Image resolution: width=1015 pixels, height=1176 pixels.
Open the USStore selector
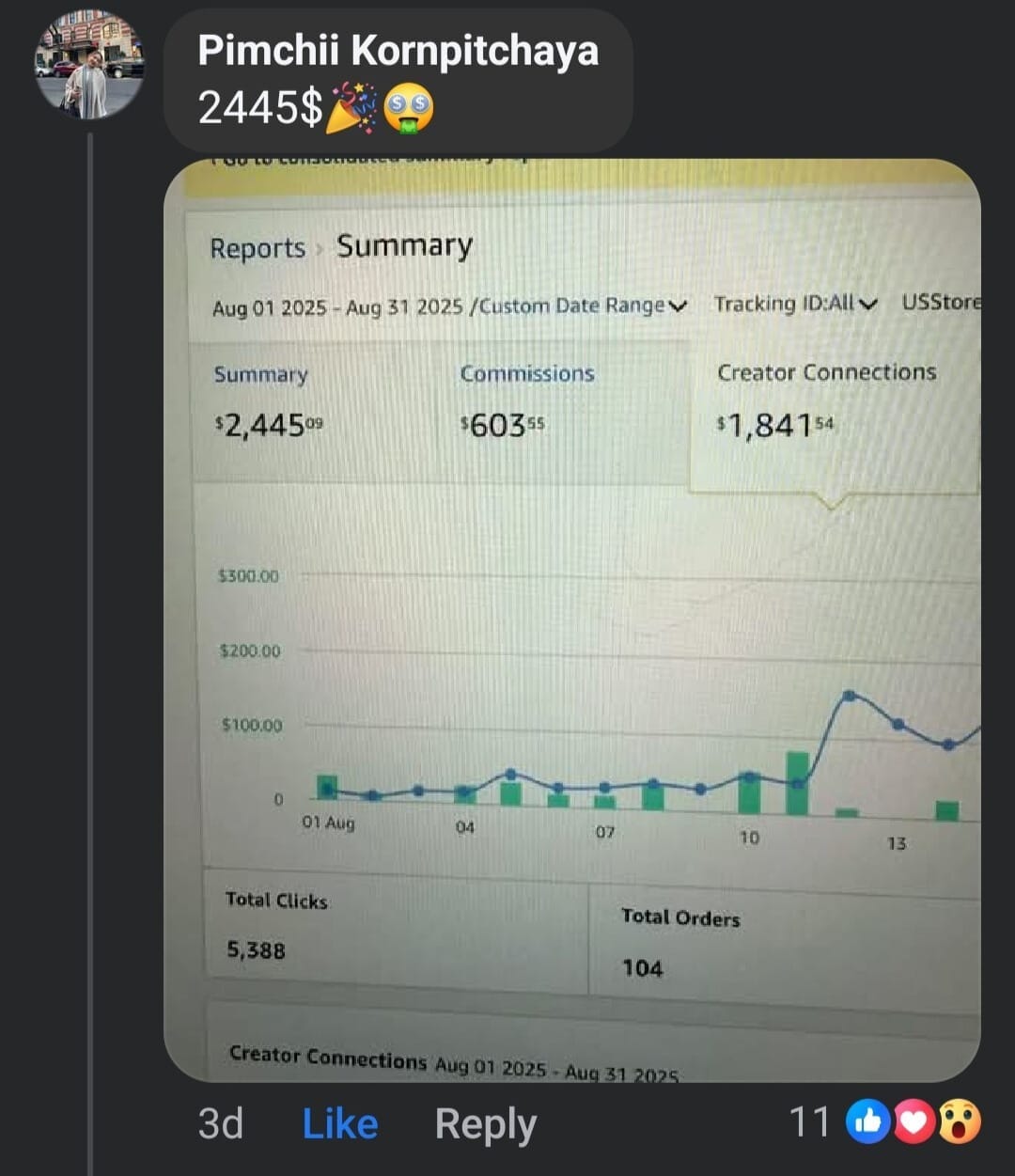940,302
